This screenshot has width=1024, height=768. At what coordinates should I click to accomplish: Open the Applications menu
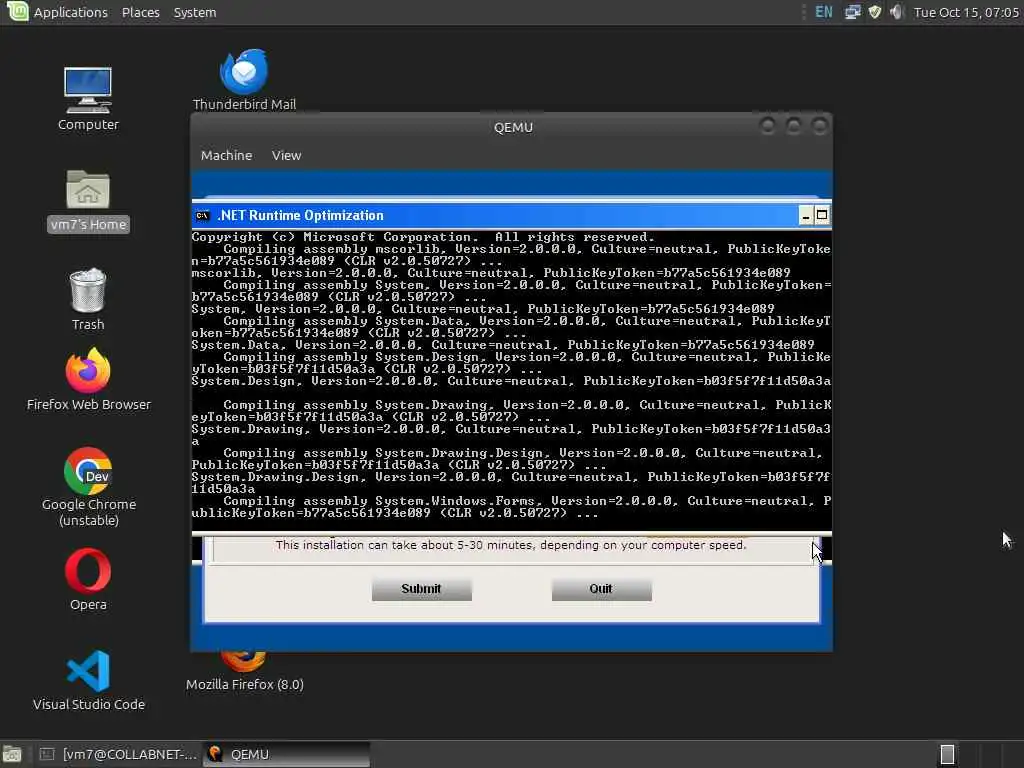click(x=71, y=12)
